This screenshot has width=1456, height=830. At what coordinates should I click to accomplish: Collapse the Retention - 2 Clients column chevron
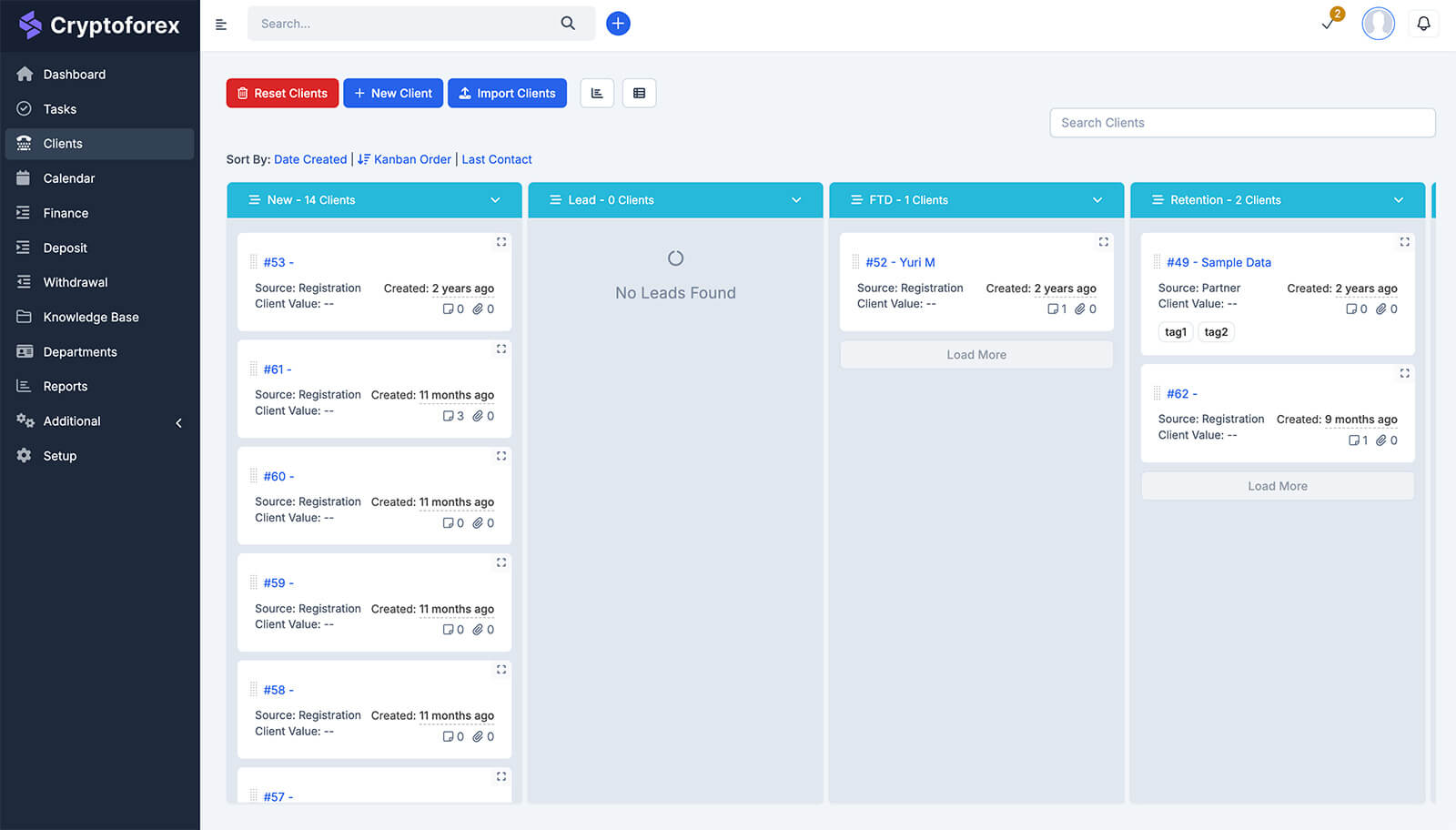click(x=1399, y=199)
